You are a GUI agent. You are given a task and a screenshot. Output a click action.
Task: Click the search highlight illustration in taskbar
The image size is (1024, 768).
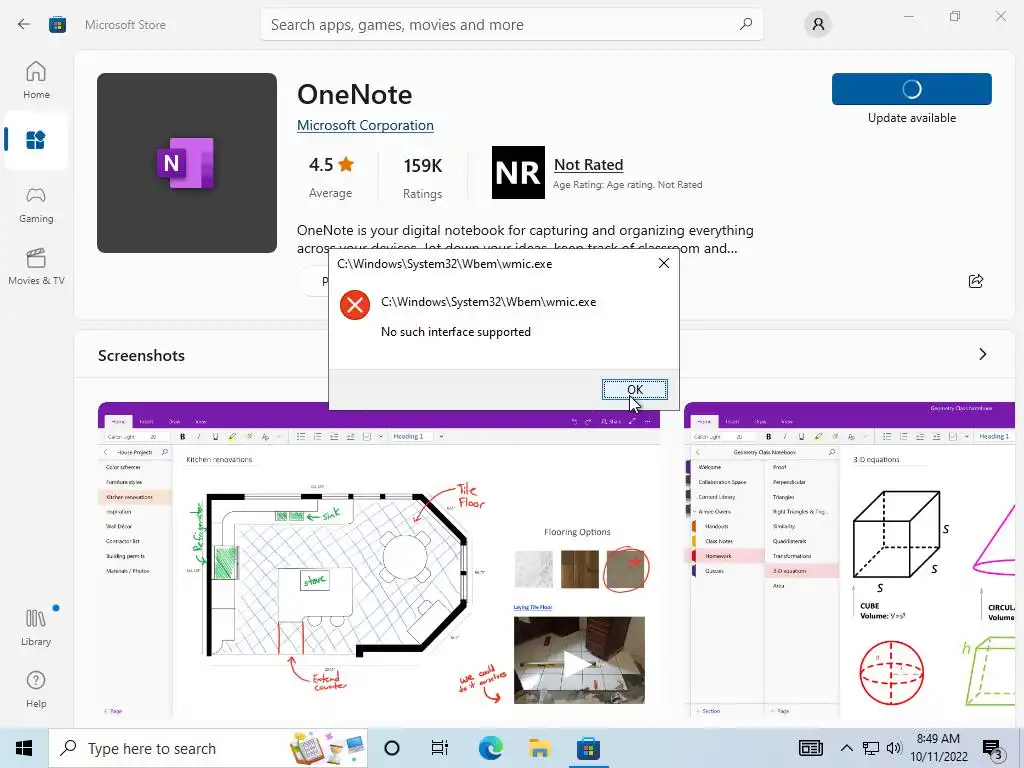coord(328,748)
